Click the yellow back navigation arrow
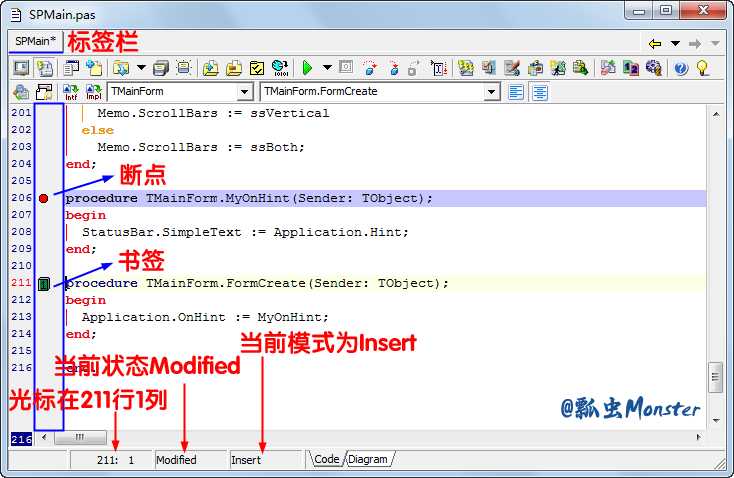Image resolution: width=734 pixels, height=478 pixels. [655, 44]
